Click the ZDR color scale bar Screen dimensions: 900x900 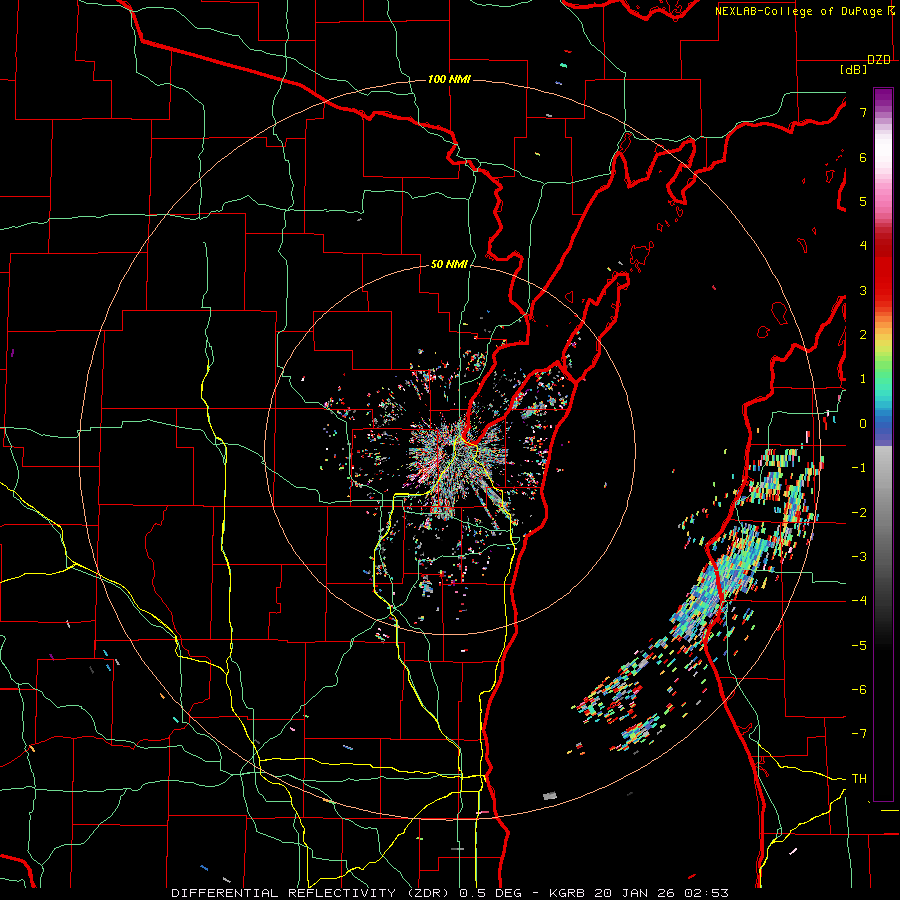[x=883, y=444]
